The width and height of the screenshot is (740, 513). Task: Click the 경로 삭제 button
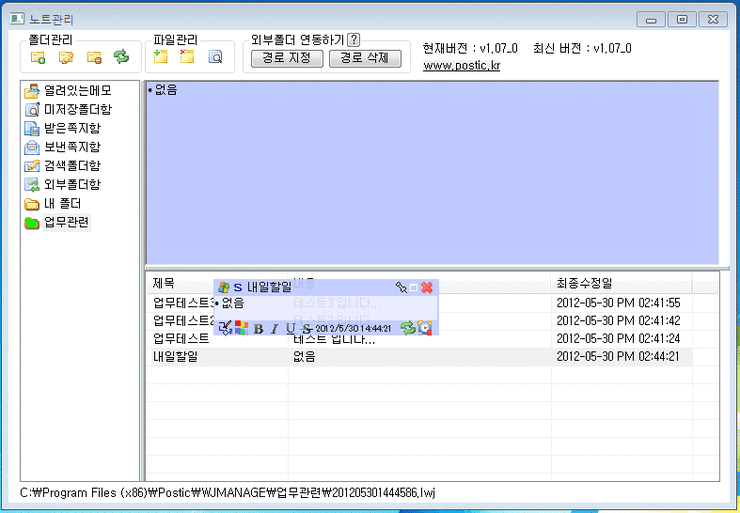click(x=365, y=59)
